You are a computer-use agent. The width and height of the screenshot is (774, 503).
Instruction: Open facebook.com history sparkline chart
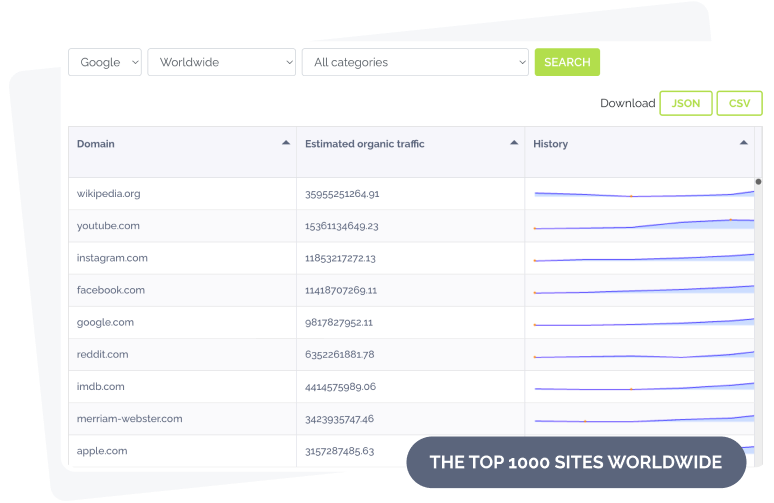644,290
